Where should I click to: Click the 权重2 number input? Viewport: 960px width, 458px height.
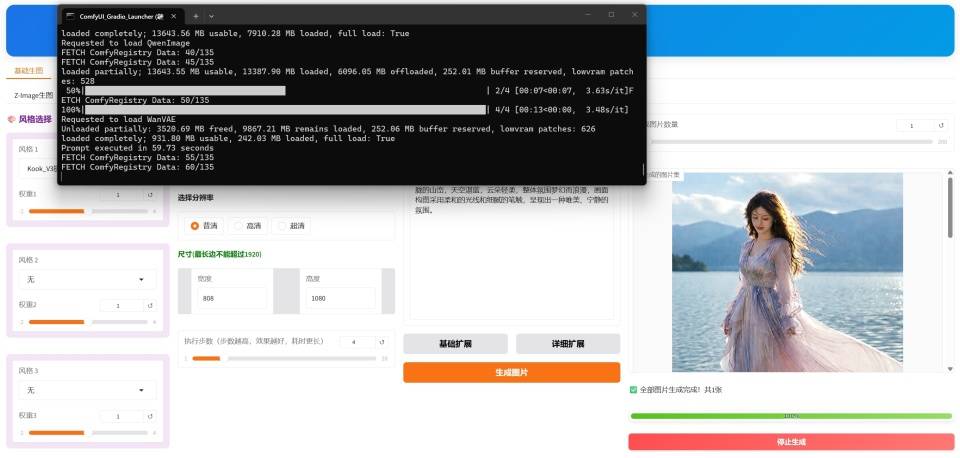point(122,306)
